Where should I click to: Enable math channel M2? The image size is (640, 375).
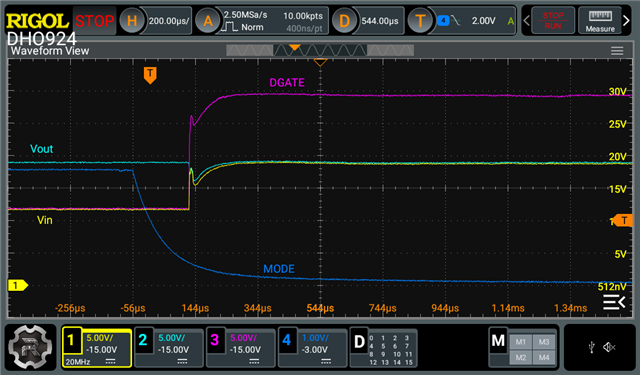[x=521, y=357]
